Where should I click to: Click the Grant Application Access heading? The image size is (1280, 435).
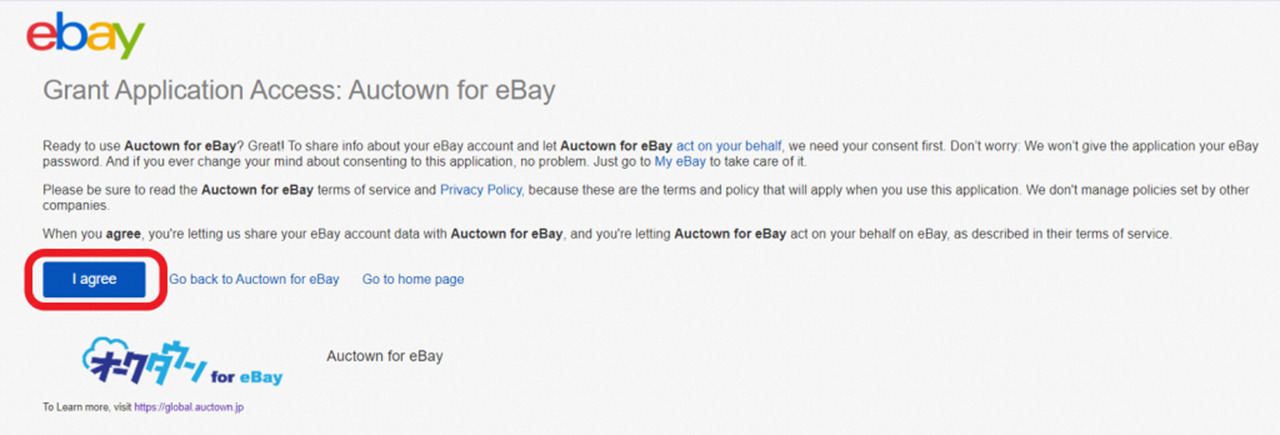coord(299,91)
